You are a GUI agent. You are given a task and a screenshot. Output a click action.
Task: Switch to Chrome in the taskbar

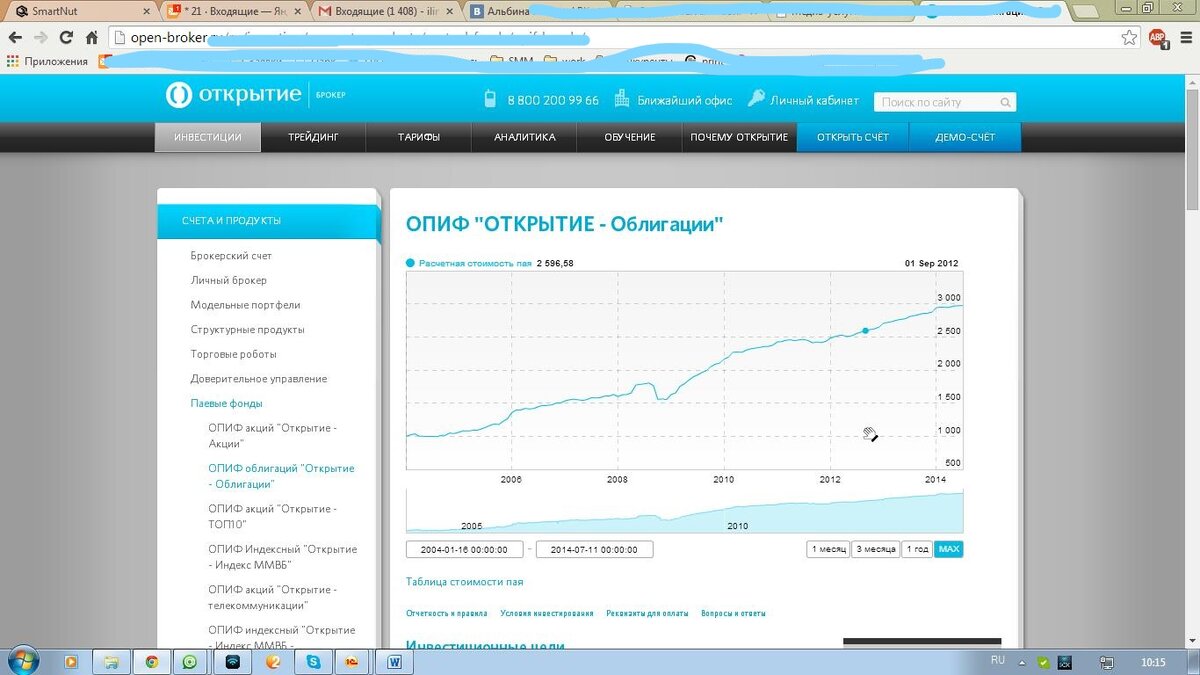[x=151, y=662]
